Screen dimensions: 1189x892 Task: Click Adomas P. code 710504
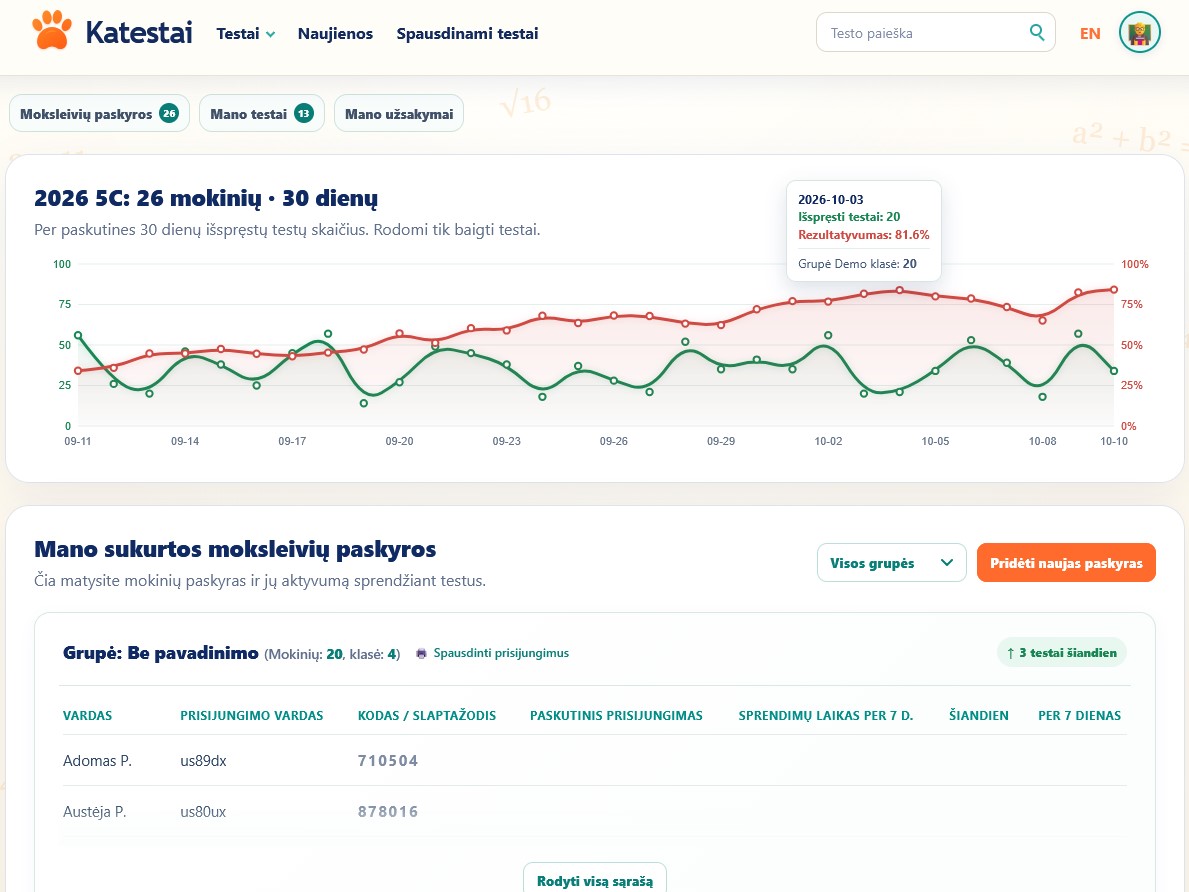pyautogui.click(x=387, y=761)
